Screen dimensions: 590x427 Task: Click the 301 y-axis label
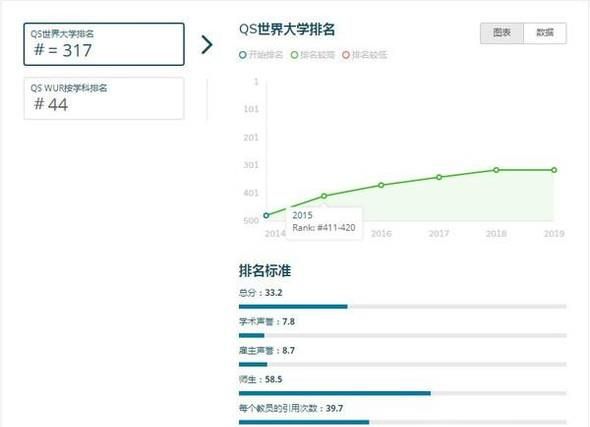point(251,165)
